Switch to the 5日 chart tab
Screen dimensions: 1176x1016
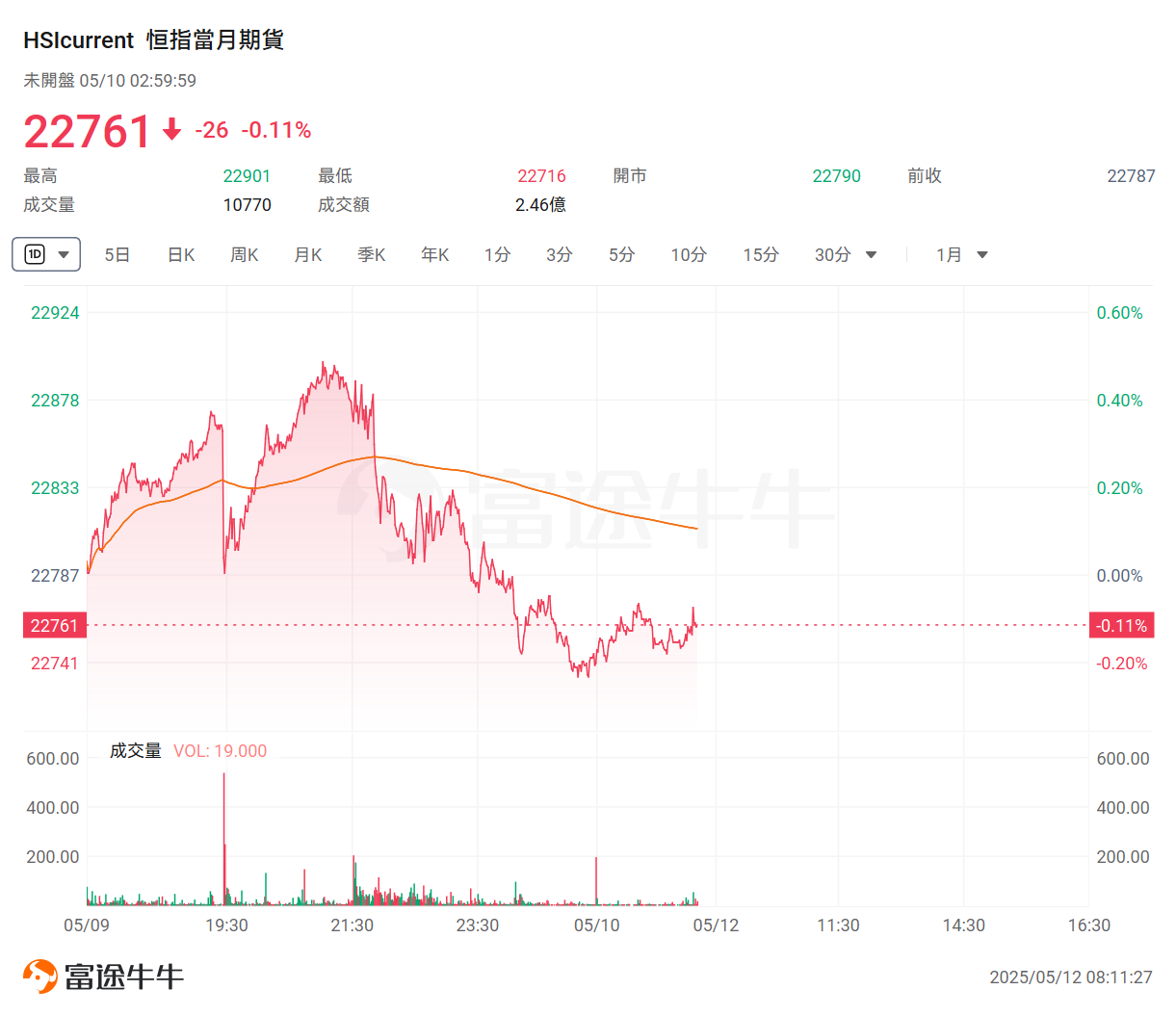point(117,255)
